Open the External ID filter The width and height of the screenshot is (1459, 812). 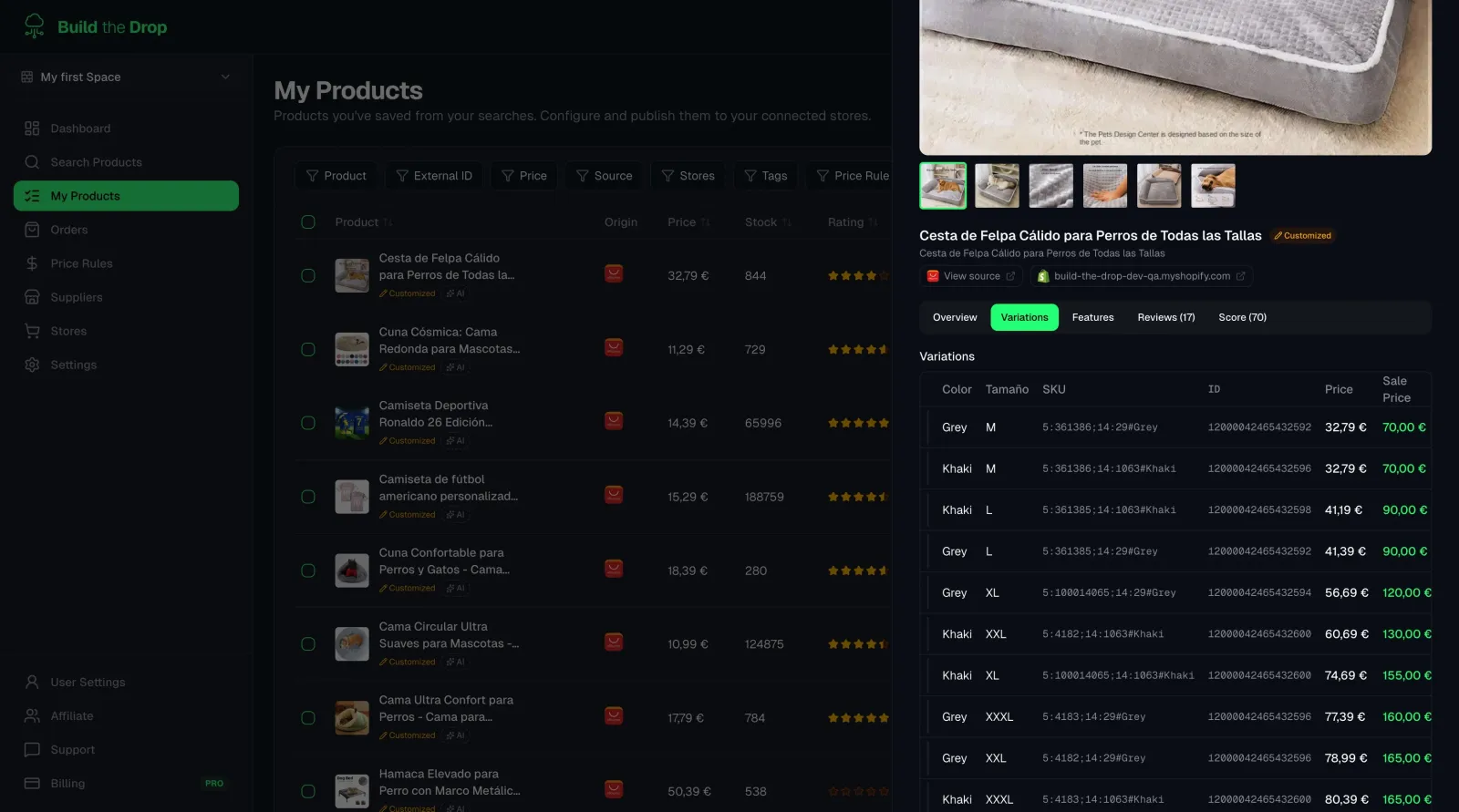[434, 176]
